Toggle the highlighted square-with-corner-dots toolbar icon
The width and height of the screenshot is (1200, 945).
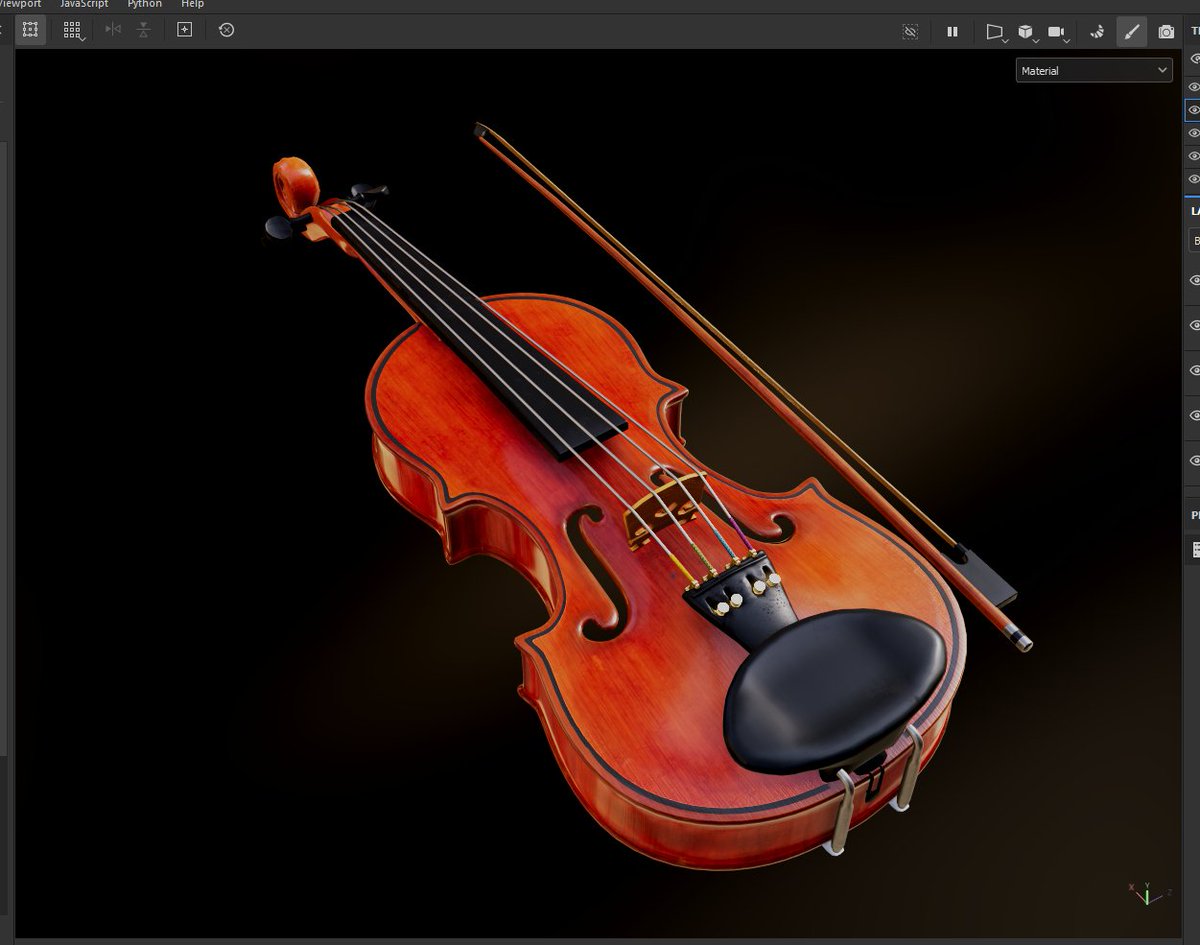pyautogui.click(x=30, y=30)
